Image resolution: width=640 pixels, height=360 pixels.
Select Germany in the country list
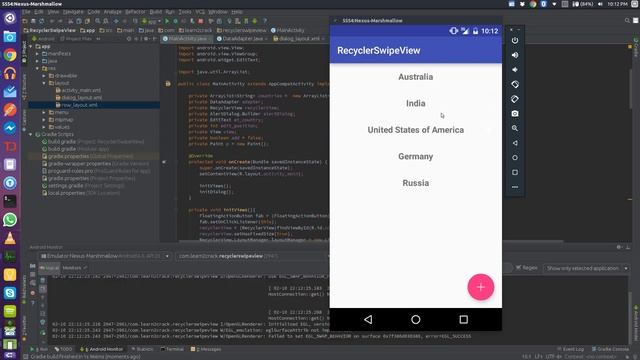(x=416, y=156)
